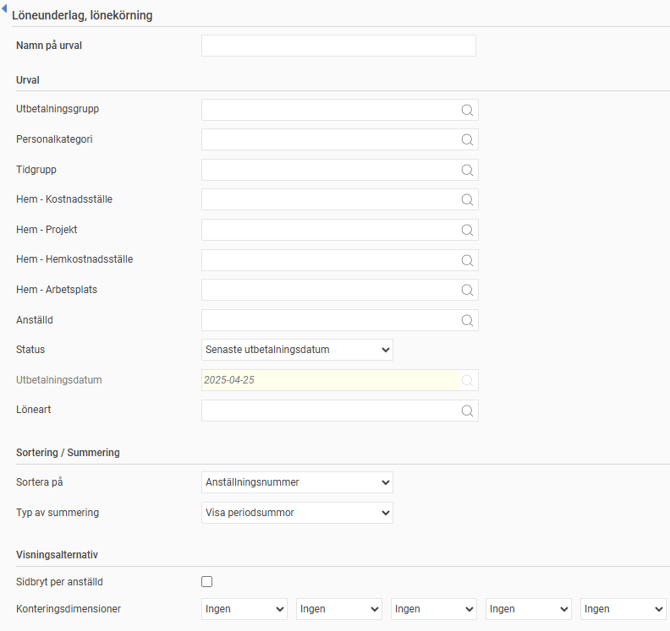This screenshot has height=631, width=670.
Task: Search Hem - Kostnadsställe values
Action: 467,200
